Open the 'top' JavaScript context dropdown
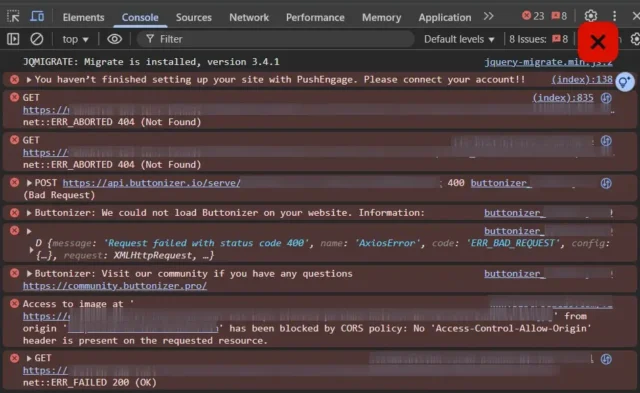Viewport: 640px width, 393px height. tap(75, 39)
